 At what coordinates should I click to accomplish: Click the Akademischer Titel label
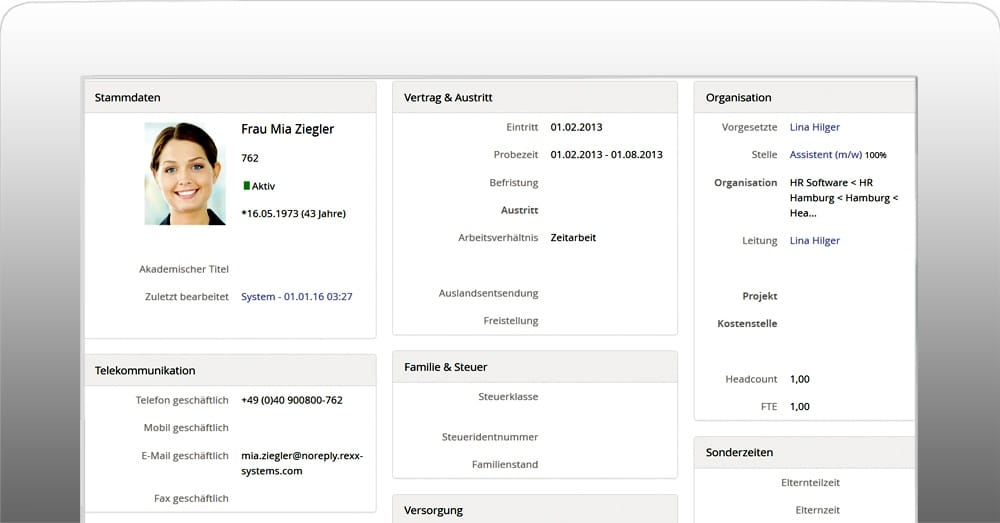coord(184,269)
